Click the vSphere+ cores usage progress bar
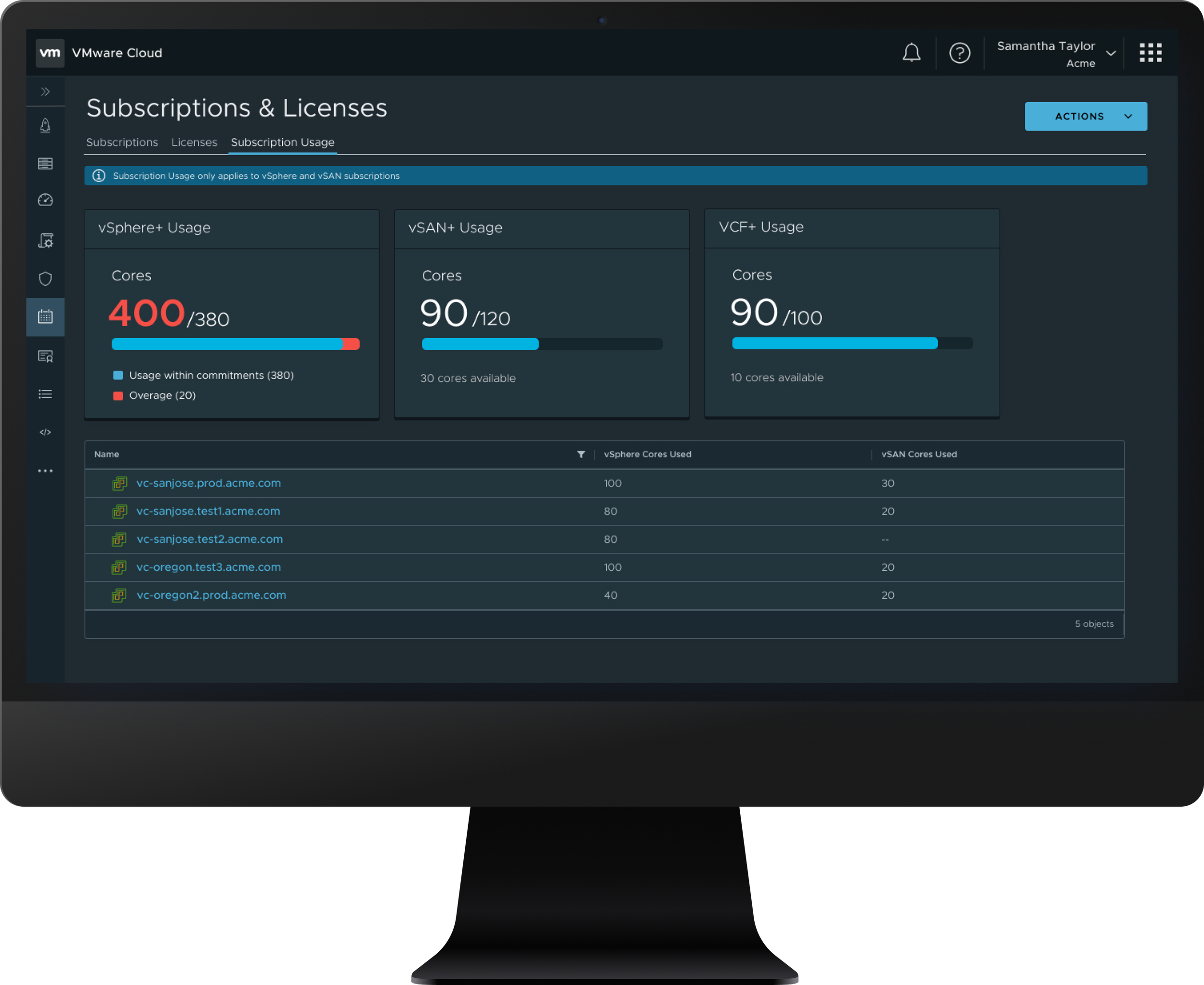This screenshot has height=985, width=1204. click(x=235, y=344)
